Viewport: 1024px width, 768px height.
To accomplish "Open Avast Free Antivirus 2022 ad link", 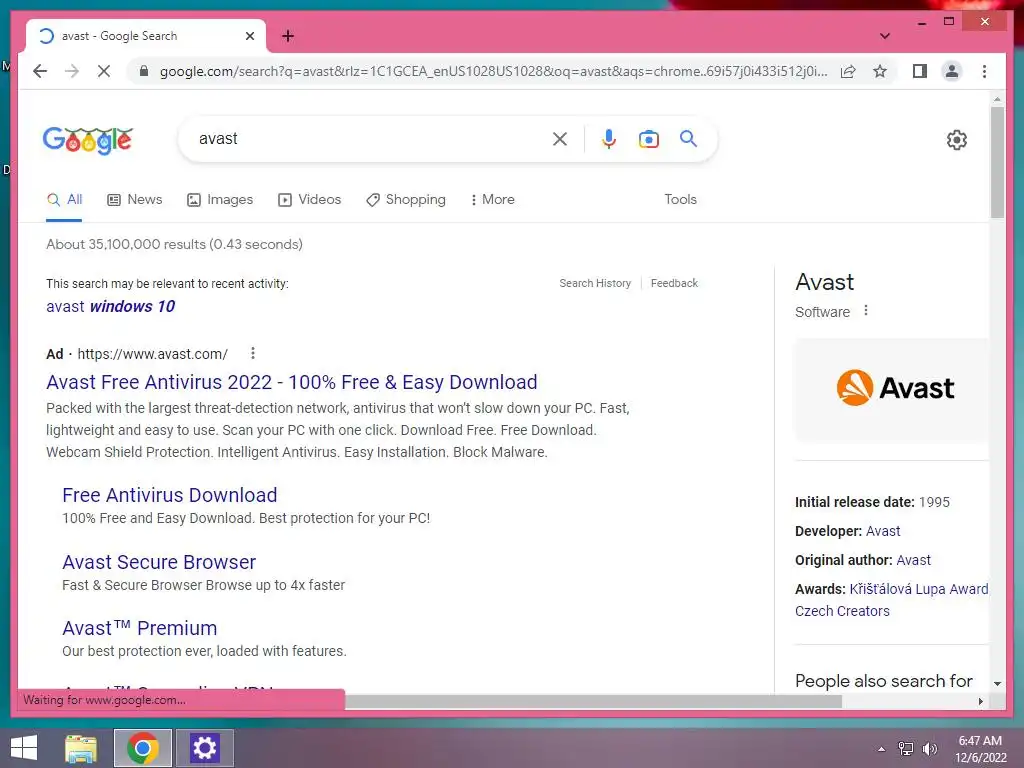I will pyautogui.click(x=291, y=382).
